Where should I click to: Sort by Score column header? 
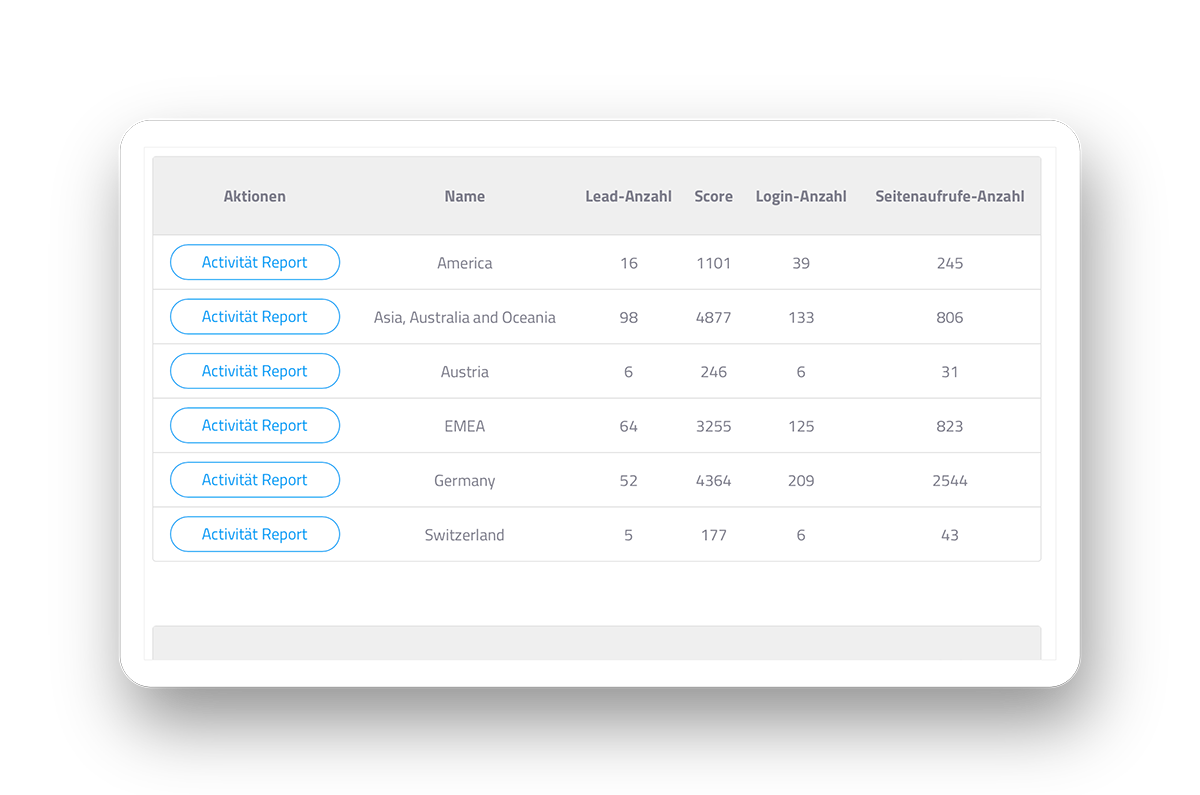pos(714,196)
